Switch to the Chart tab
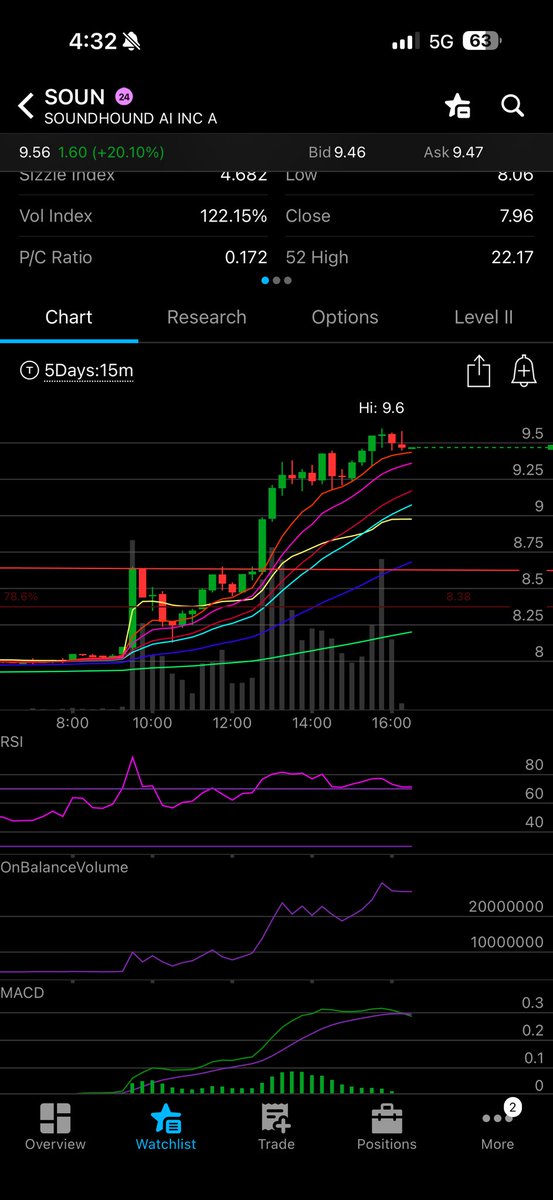This screenshot has height=1200, width=553. pyautogui.click(x=69, y=317)
